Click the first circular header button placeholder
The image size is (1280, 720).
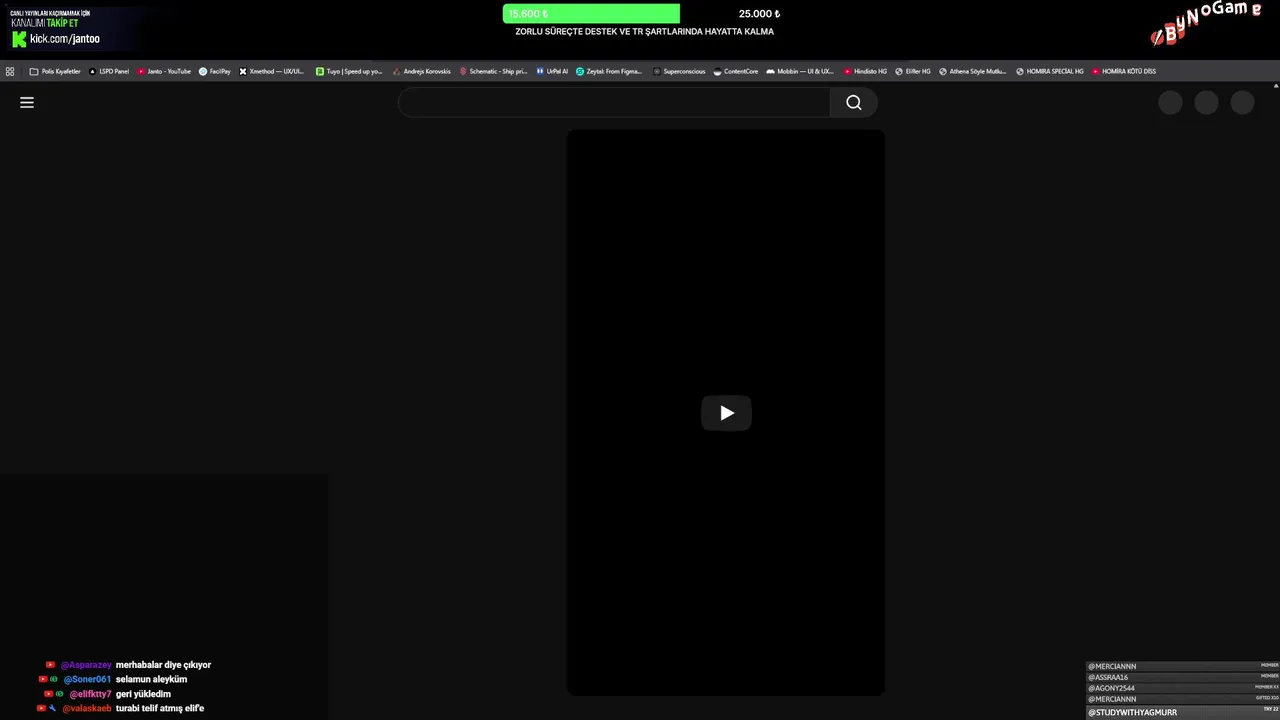[1170, 102]
